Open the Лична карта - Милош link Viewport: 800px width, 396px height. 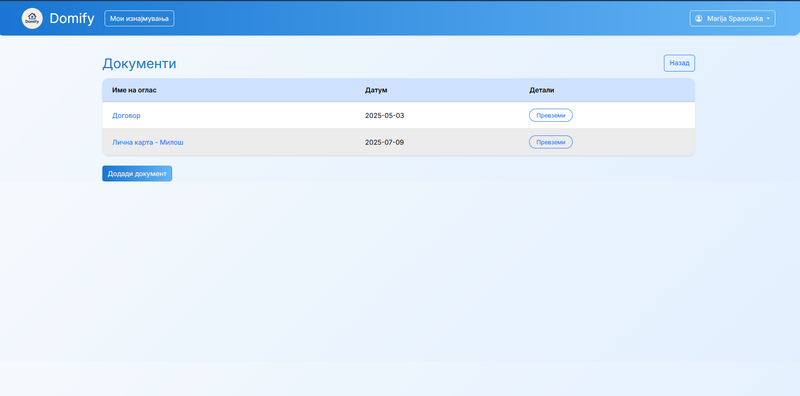(x=147, y=142)
